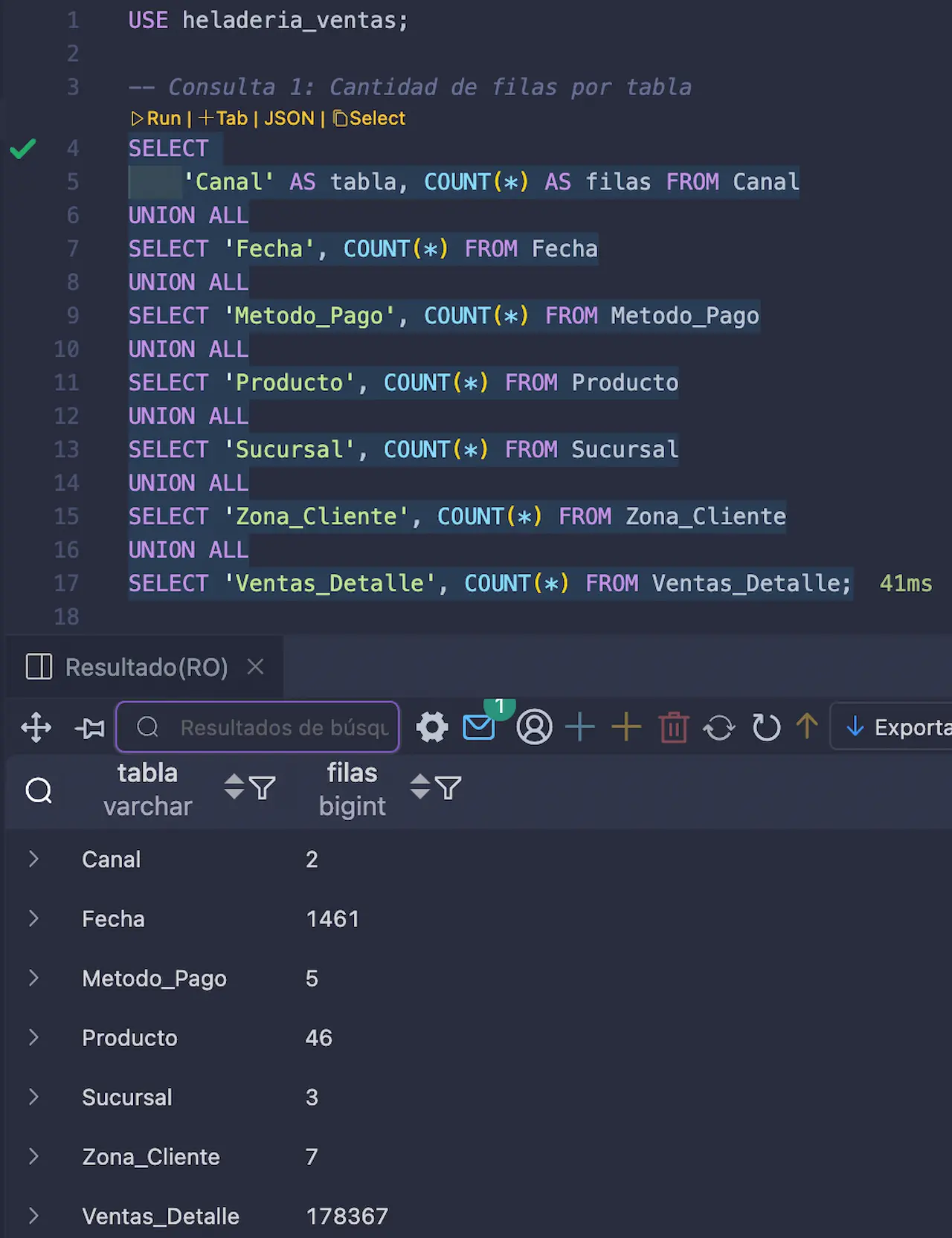952x1238 pixels.
Task: Select the 178367 filas value
Action: (347, 1216)
